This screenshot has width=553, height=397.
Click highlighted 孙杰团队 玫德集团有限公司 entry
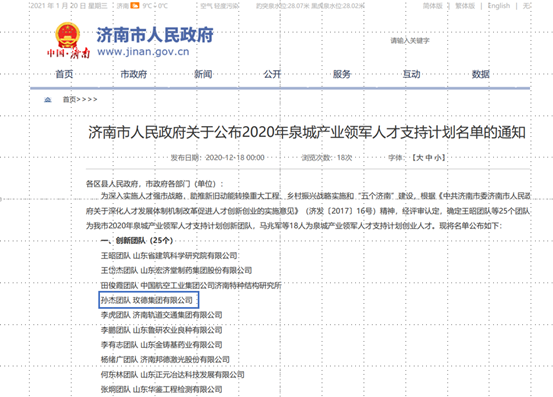(148, 300)
